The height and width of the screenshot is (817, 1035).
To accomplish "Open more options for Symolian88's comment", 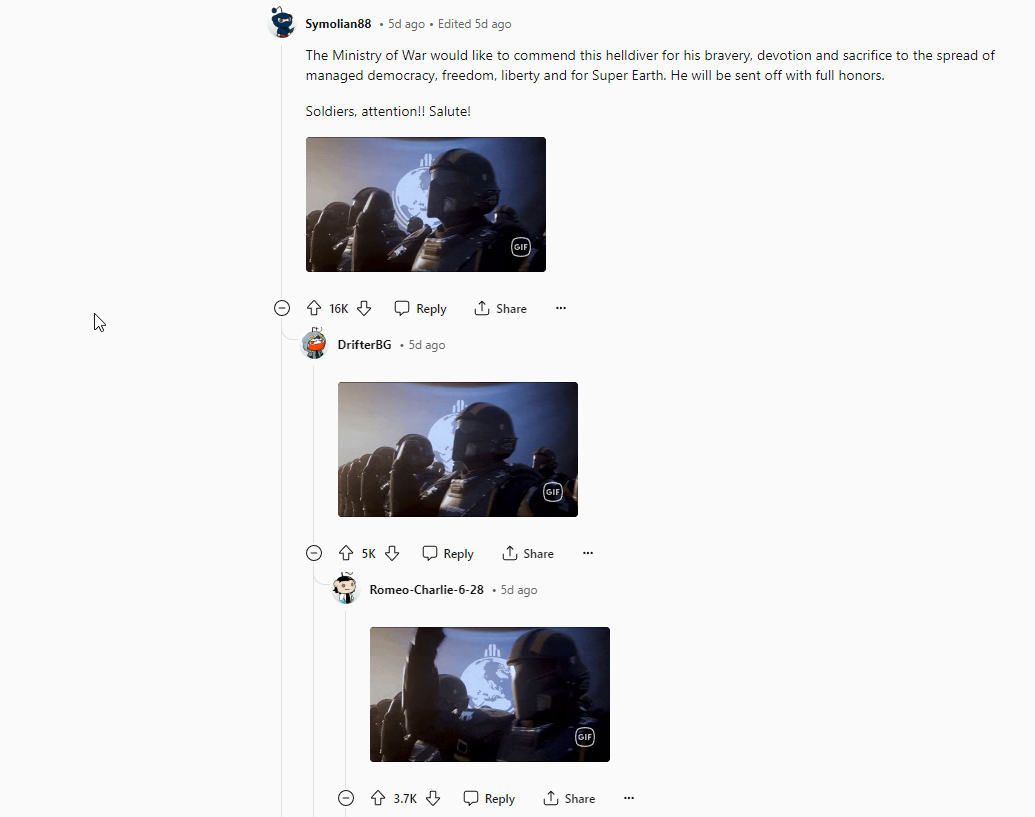I will (561, 308).
